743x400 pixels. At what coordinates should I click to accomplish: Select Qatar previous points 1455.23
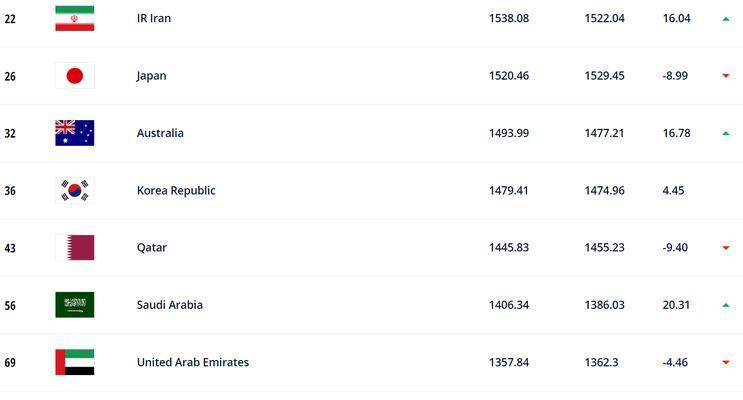(604, 247)
